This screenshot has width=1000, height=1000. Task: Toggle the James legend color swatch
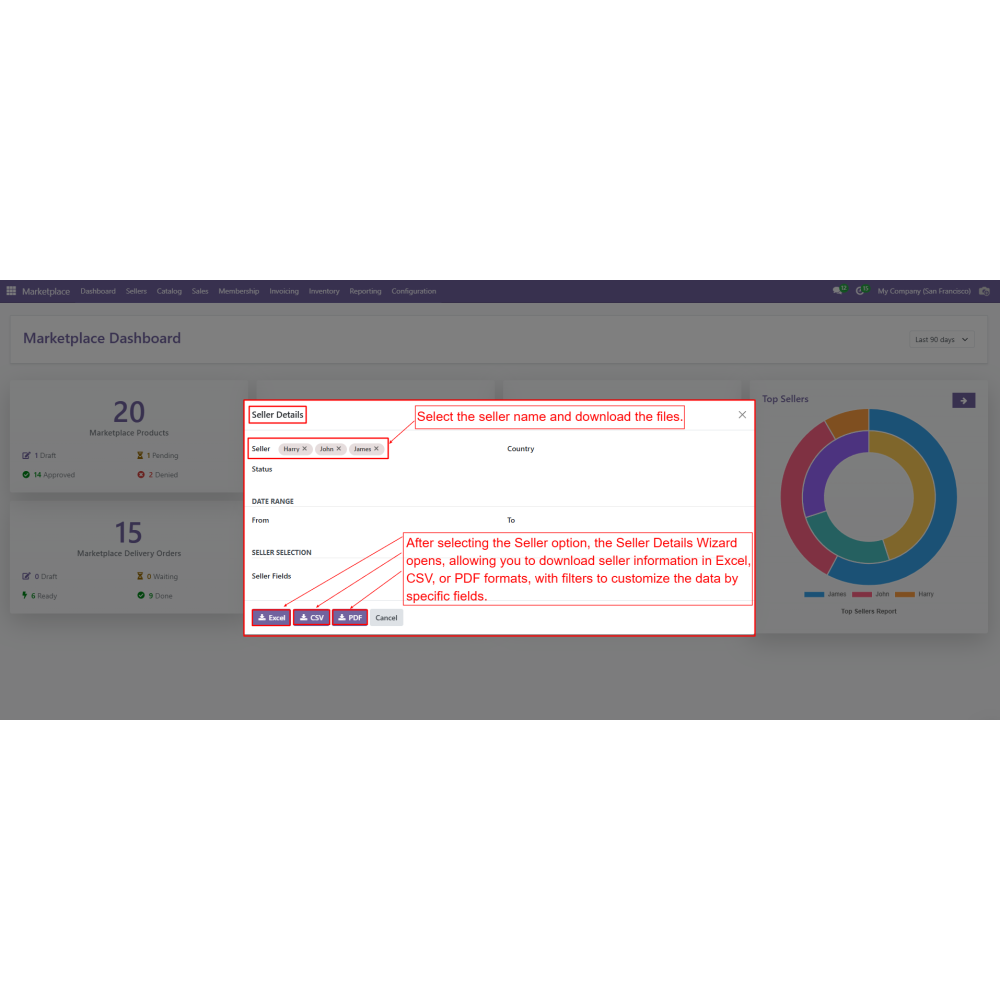pyautogui.click(x=814, y=594)
